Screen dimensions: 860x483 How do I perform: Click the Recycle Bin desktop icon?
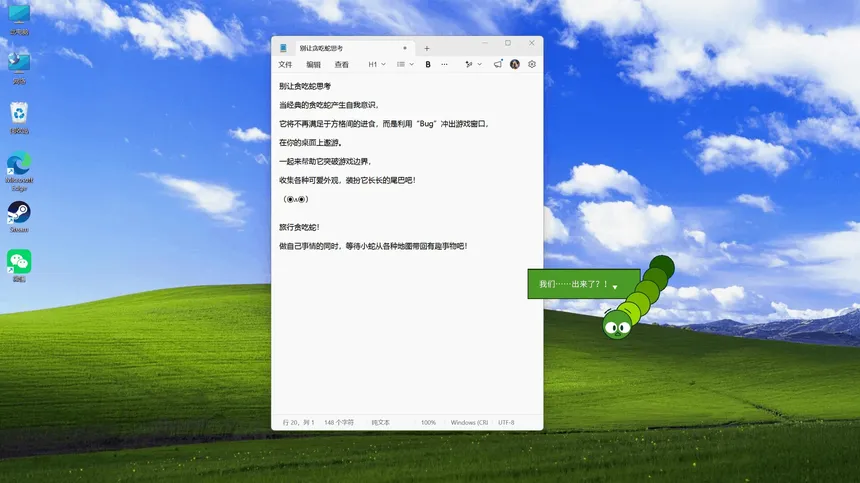(19, 117)
